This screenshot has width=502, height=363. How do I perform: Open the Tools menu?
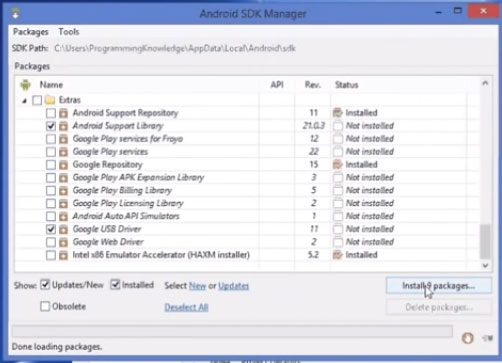[69, 32]
